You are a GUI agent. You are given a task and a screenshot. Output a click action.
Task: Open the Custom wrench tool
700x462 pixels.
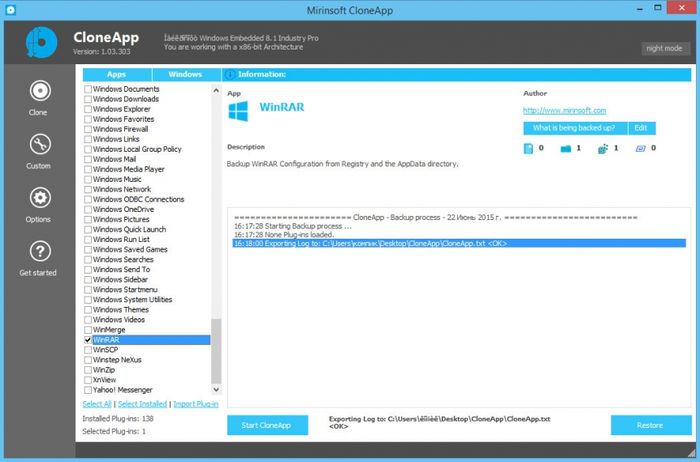(39, 144)
